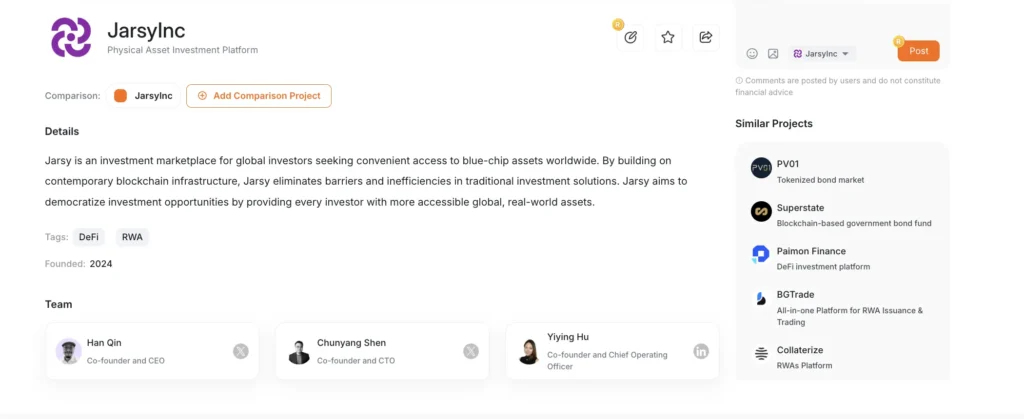This screenshot has height=419, width=1024.
Task: Open the edit project icon
Action: (x=630, y=38)
